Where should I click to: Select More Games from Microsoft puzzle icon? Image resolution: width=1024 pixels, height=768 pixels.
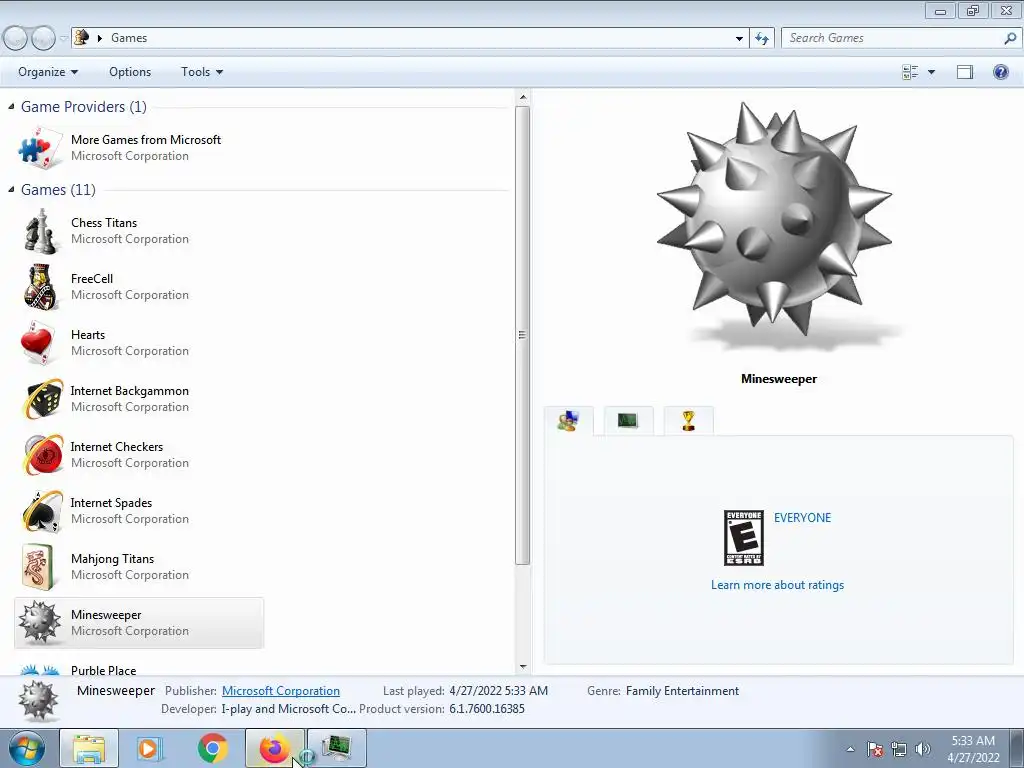(40, 148)
